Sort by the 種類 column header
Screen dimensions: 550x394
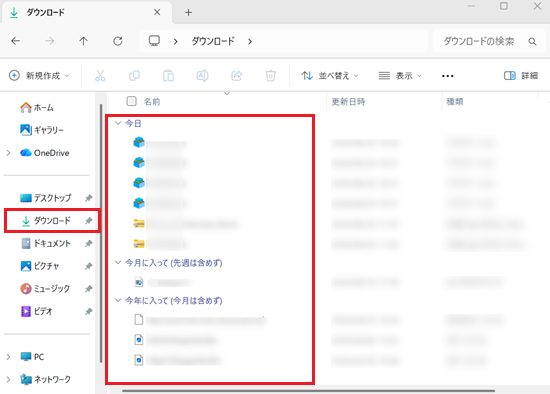click(x=455, y=102)
